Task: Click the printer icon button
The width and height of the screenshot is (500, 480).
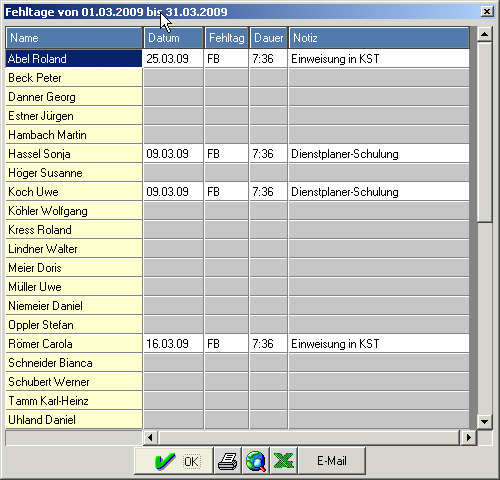Action: 228,461
